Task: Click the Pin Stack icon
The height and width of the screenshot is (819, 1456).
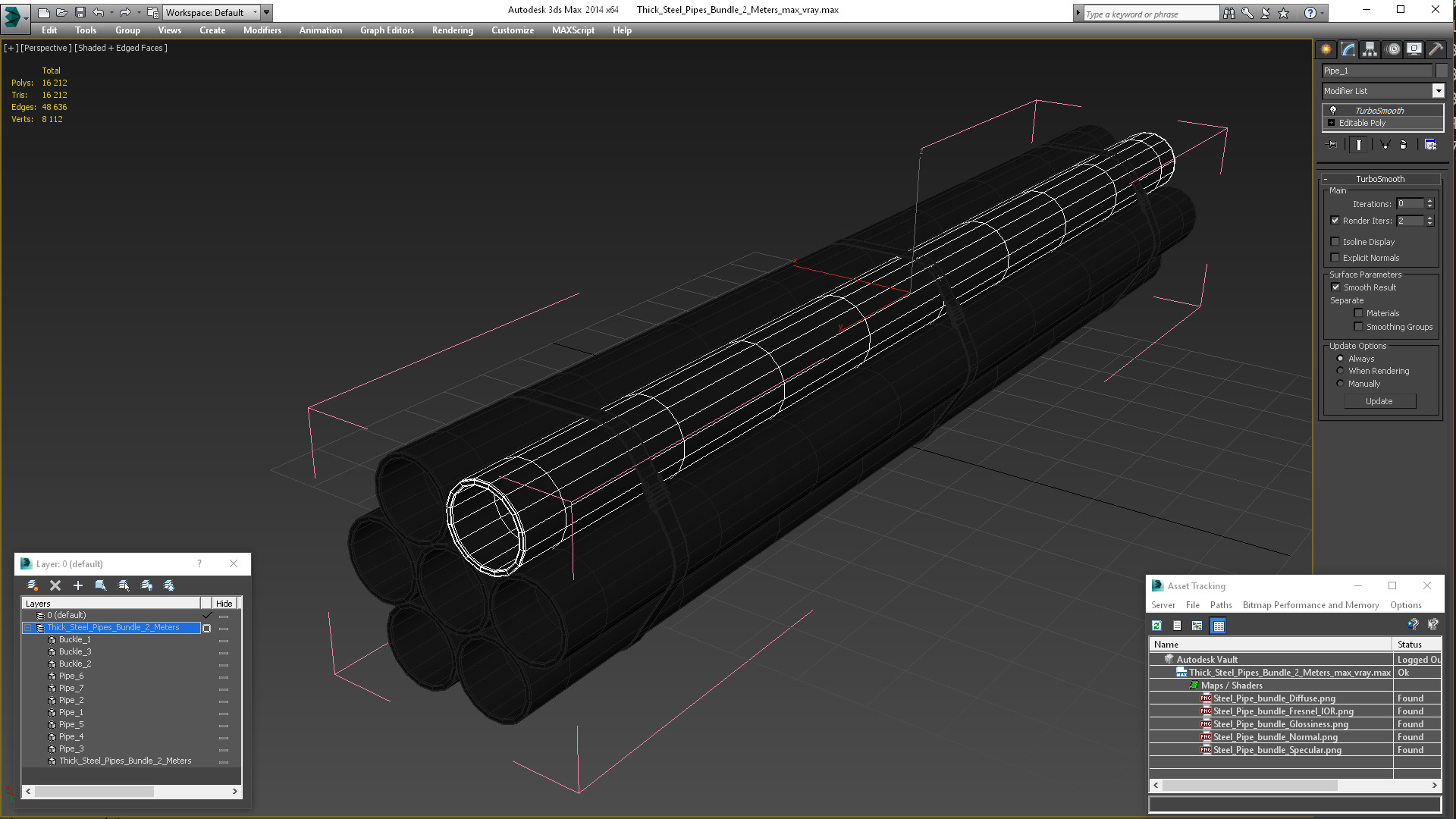Action: [1332, 145]
